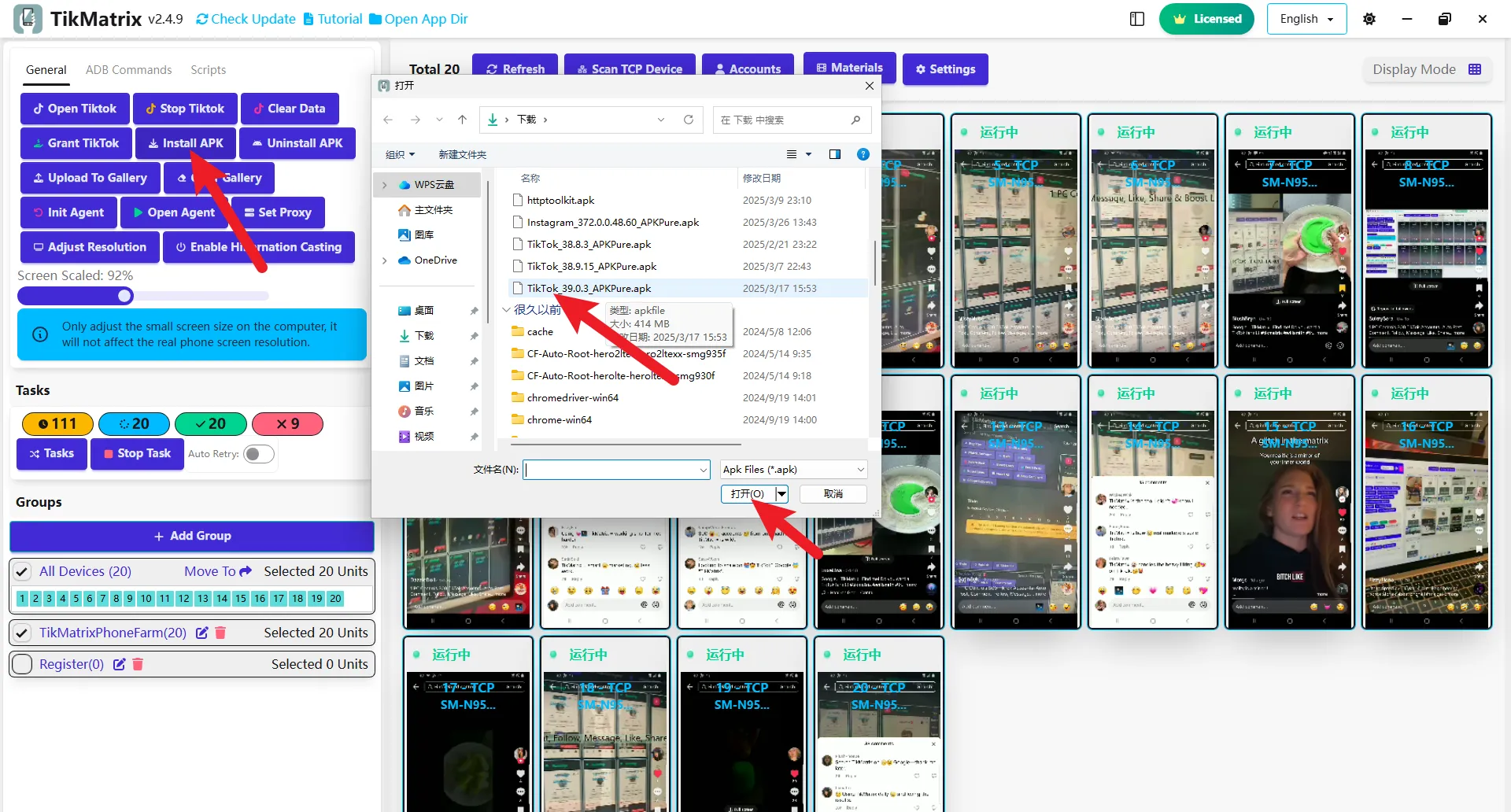The image size is (1511, 812).
Task: Click the refresh icon in dialog address bar
Action: click(x=689, y=120)
